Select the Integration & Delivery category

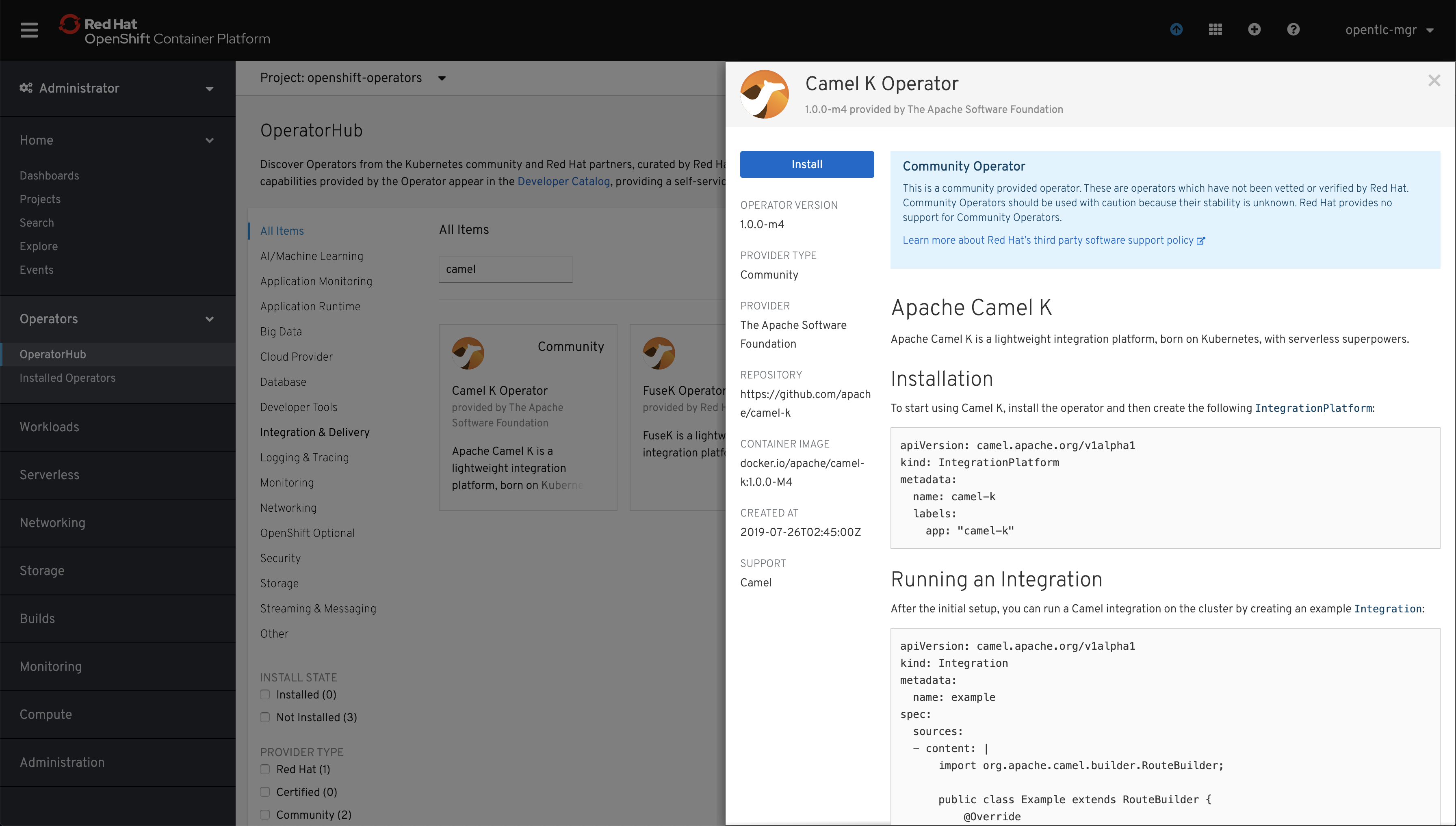pyautogui.click(x=314, y=432)
